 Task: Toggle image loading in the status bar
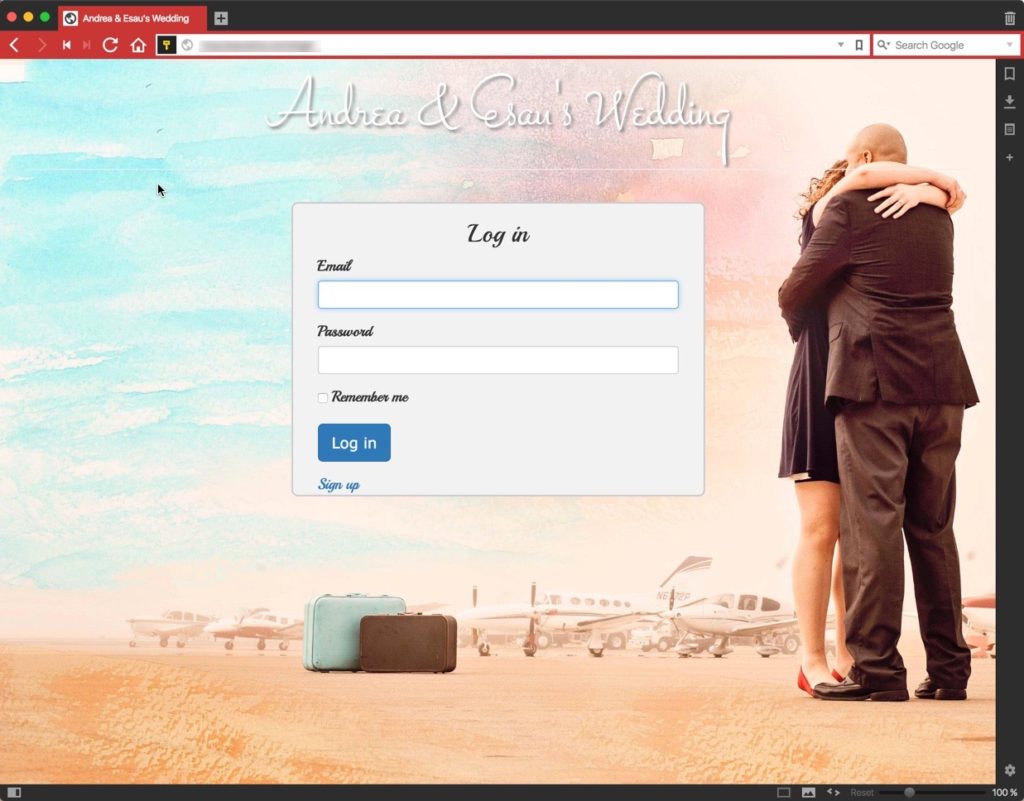[808, 792]
